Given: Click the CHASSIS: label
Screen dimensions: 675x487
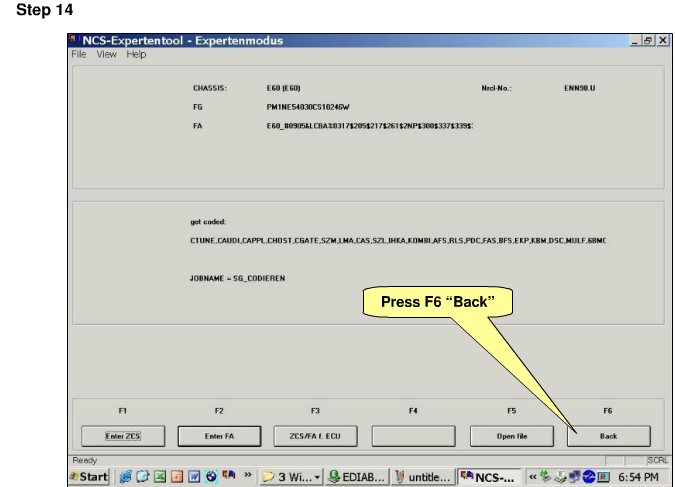Looking at the screenshot, I should [210, 88].
